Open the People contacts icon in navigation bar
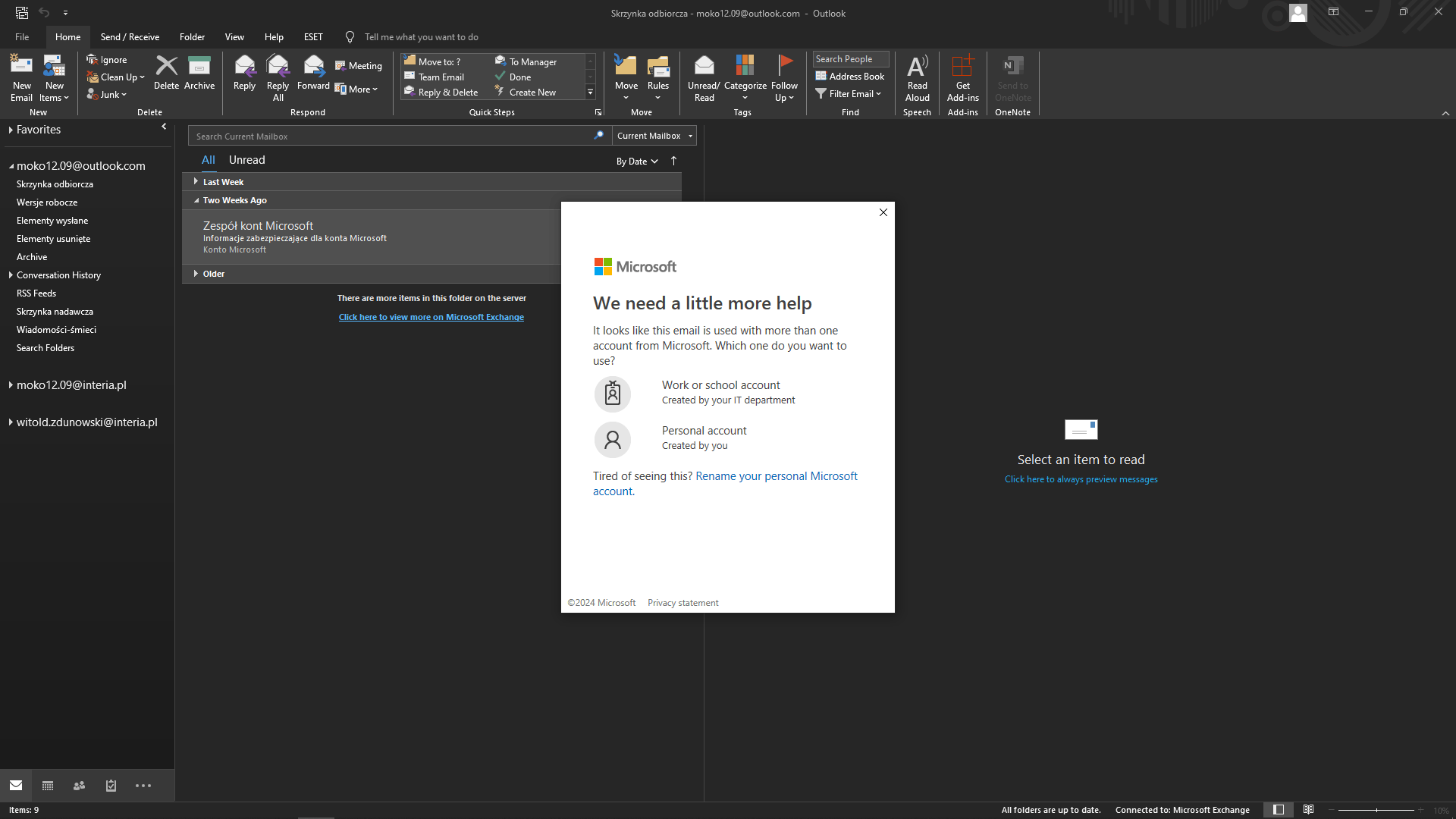1456x819 pixels. [x=79, y=786]
